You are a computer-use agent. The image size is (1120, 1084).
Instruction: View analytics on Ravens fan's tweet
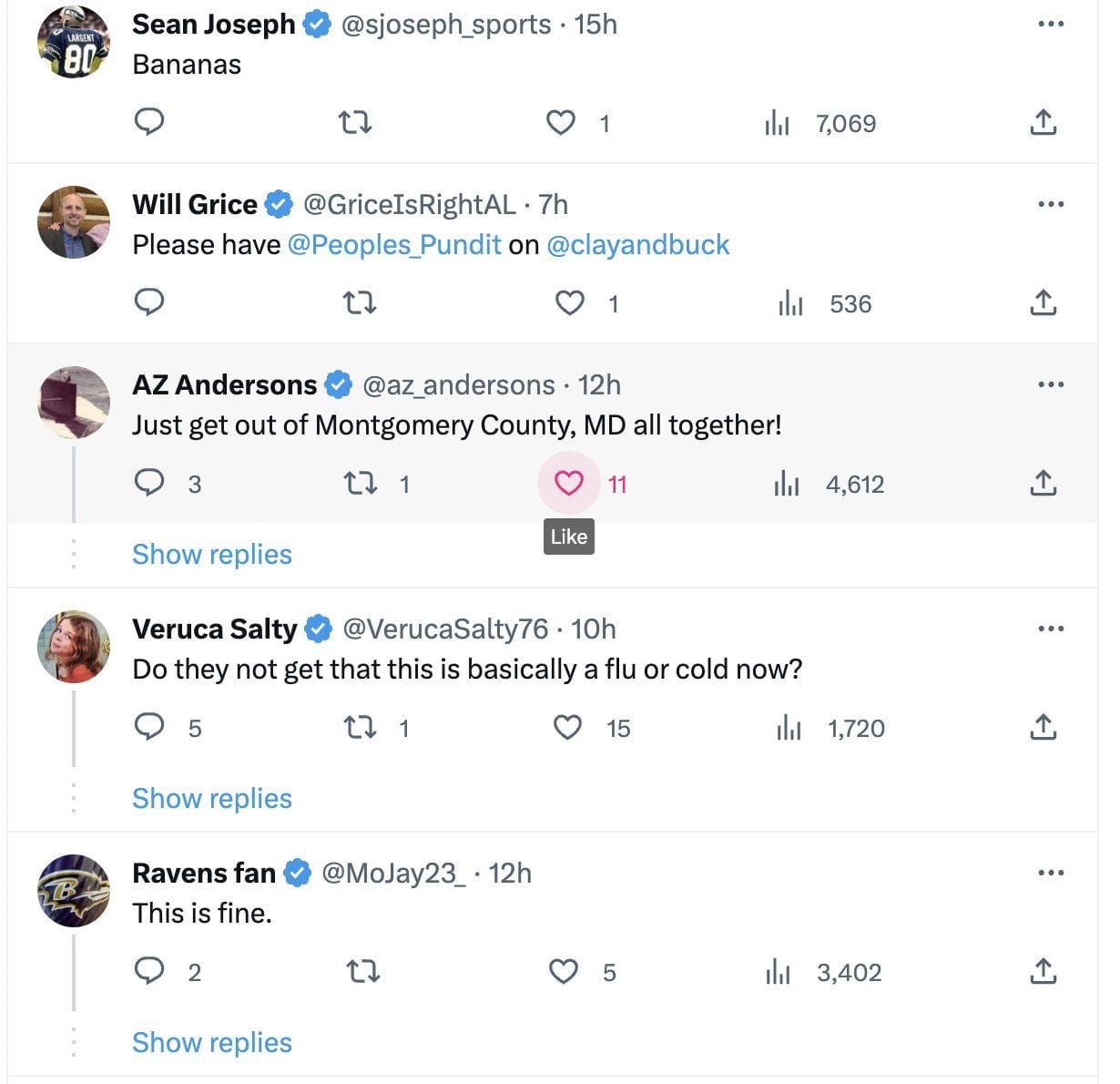[x=778, y=972]
